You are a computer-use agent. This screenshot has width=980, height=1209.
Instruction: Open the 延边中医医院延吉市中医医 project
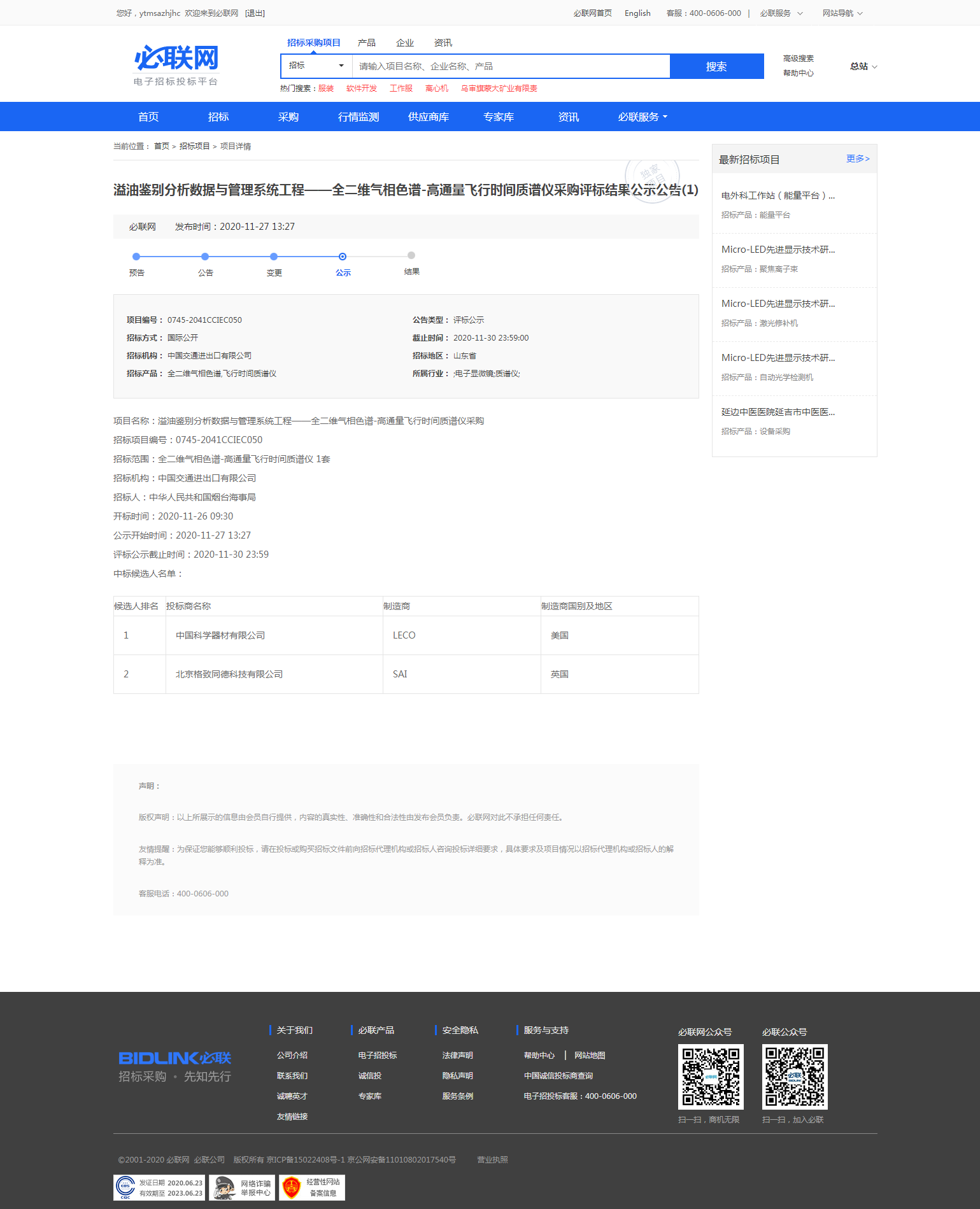tap(778, 412)
